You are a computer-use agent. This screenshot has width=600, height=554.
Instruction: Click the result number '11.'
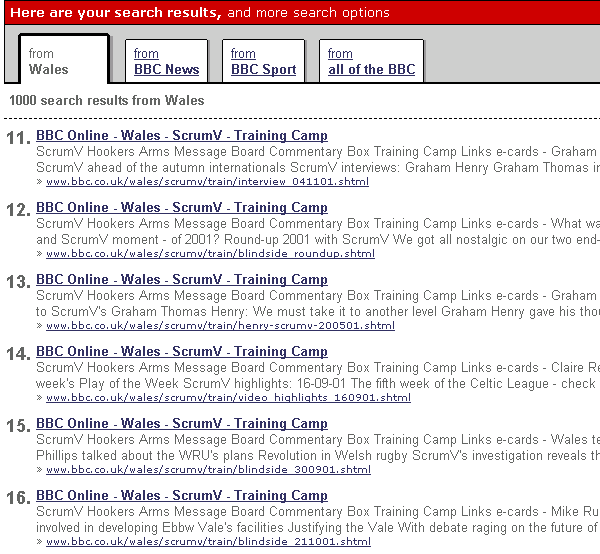18,138
